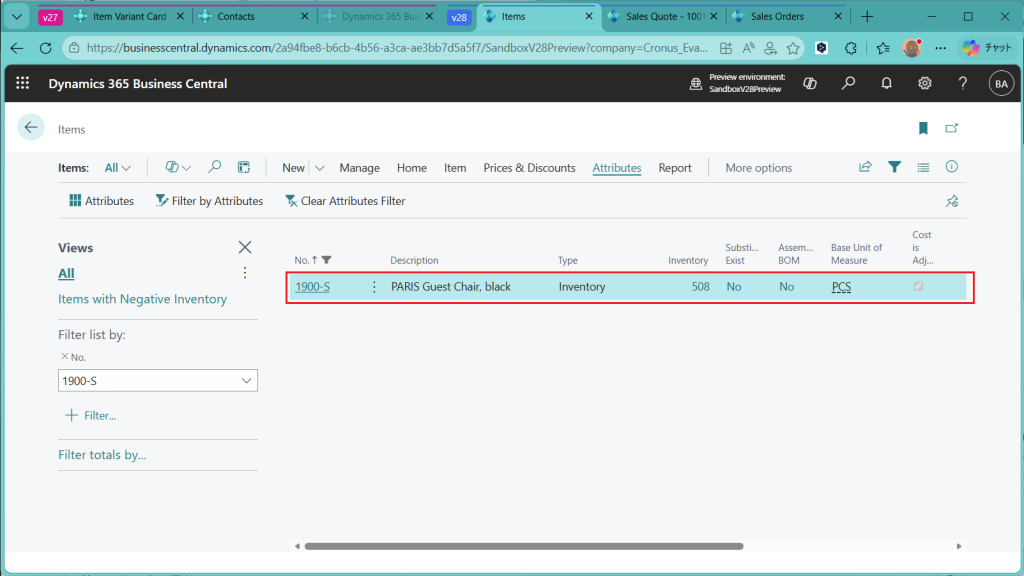Toggle the FactBox information pane icon

pyautogui.click(x=952, y=167)
